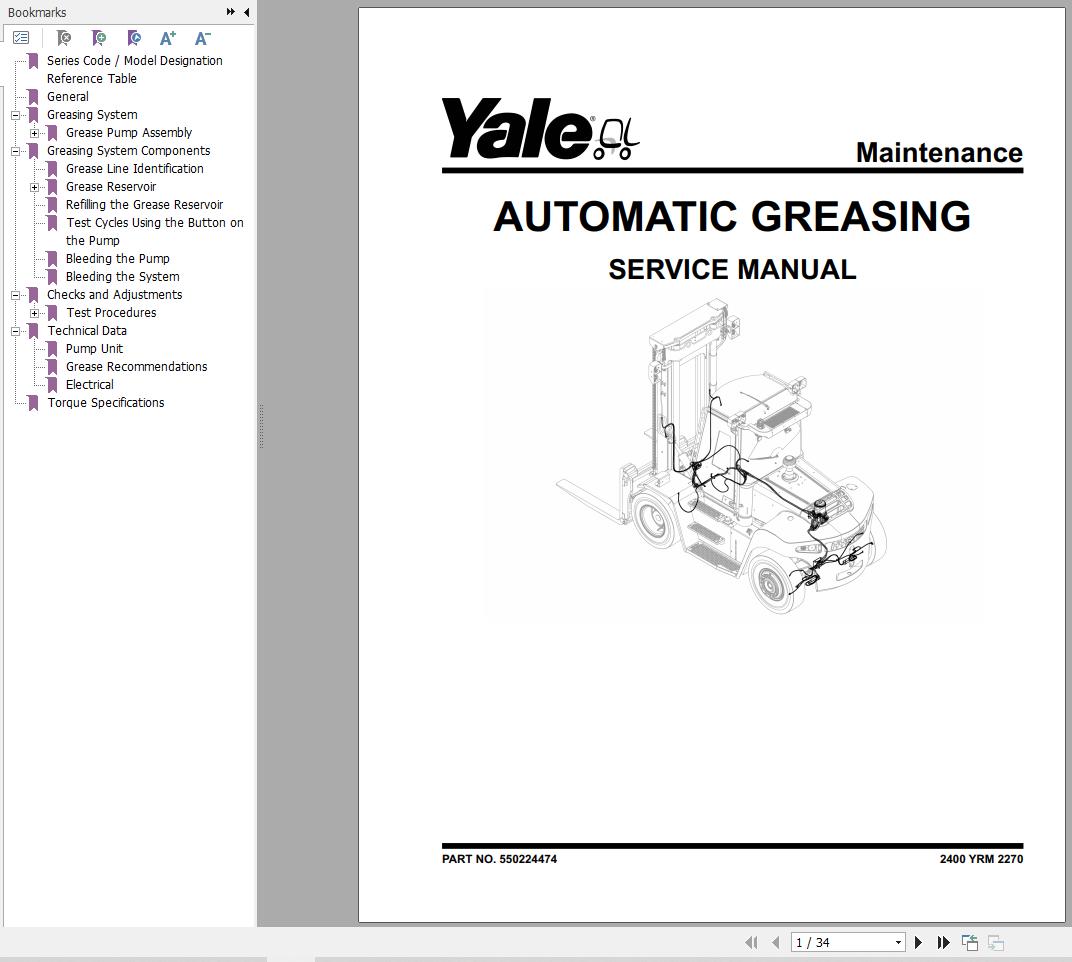1072x962 pixels.
Task: Open the Test Procedures bookmark
Action: coord(111,312)
